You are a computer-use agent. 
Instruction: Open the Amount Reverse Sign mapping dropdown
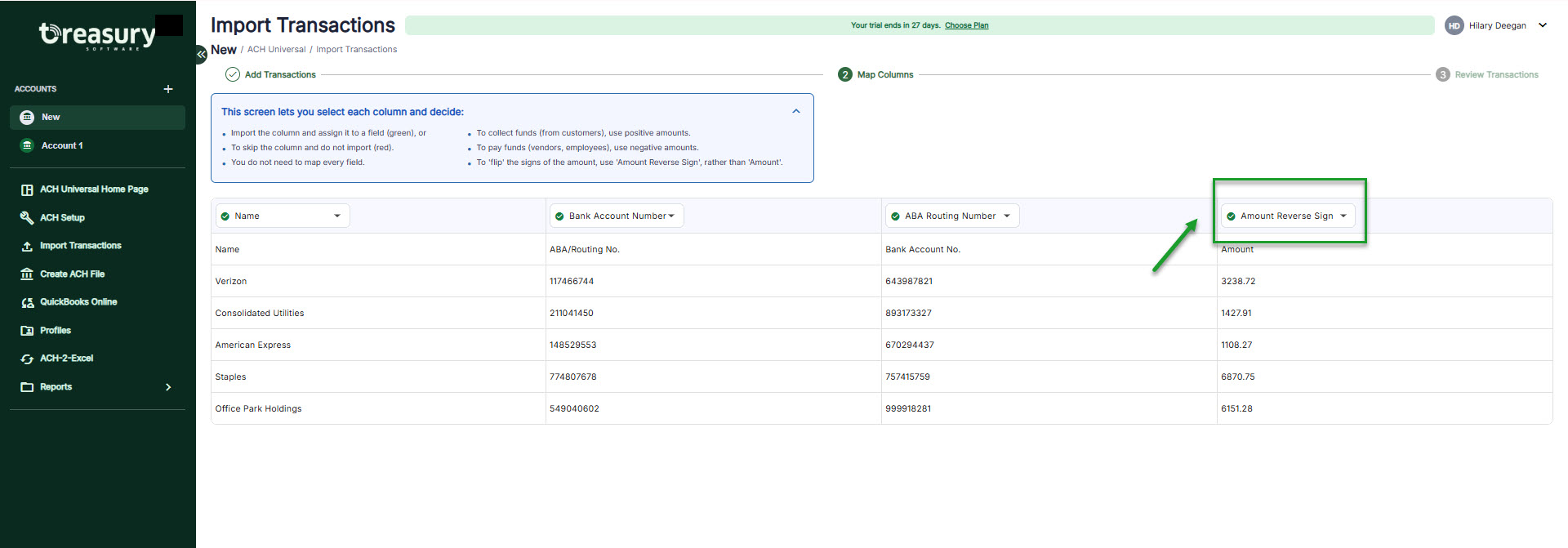tap(1288, 216)
